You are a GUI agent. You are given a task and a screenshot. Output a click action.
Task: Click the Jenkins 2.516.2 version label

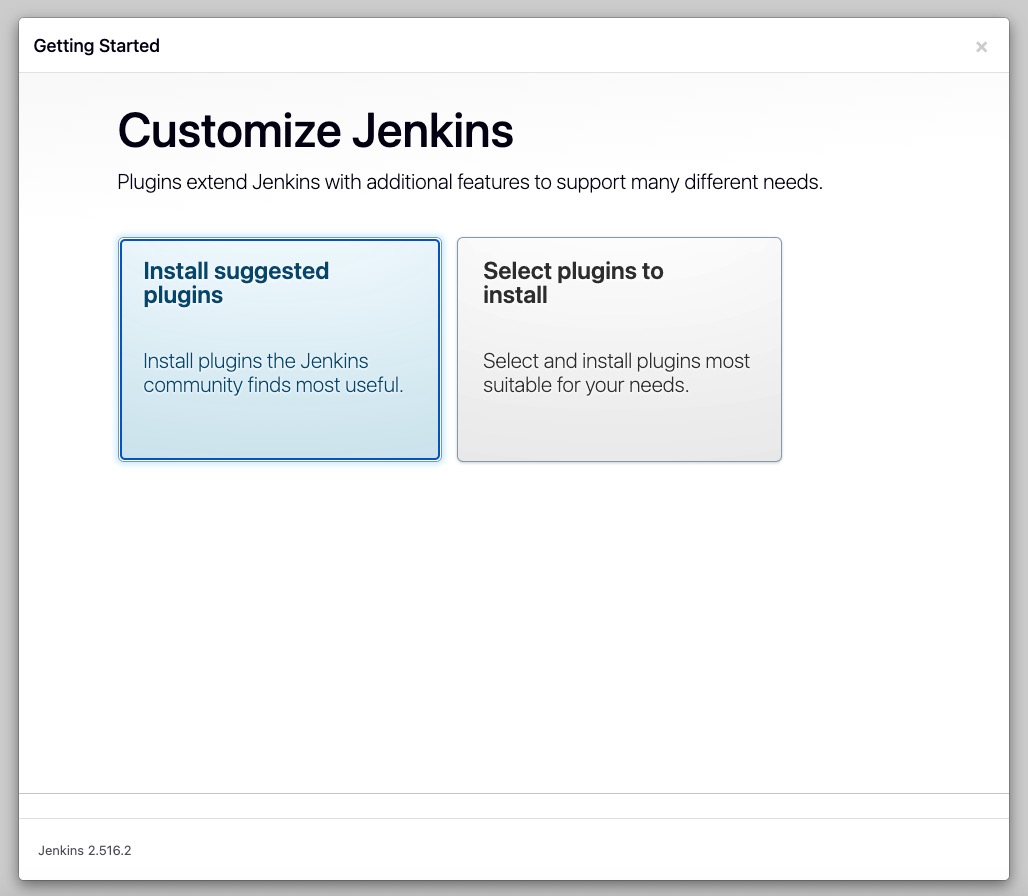(85, 850)
